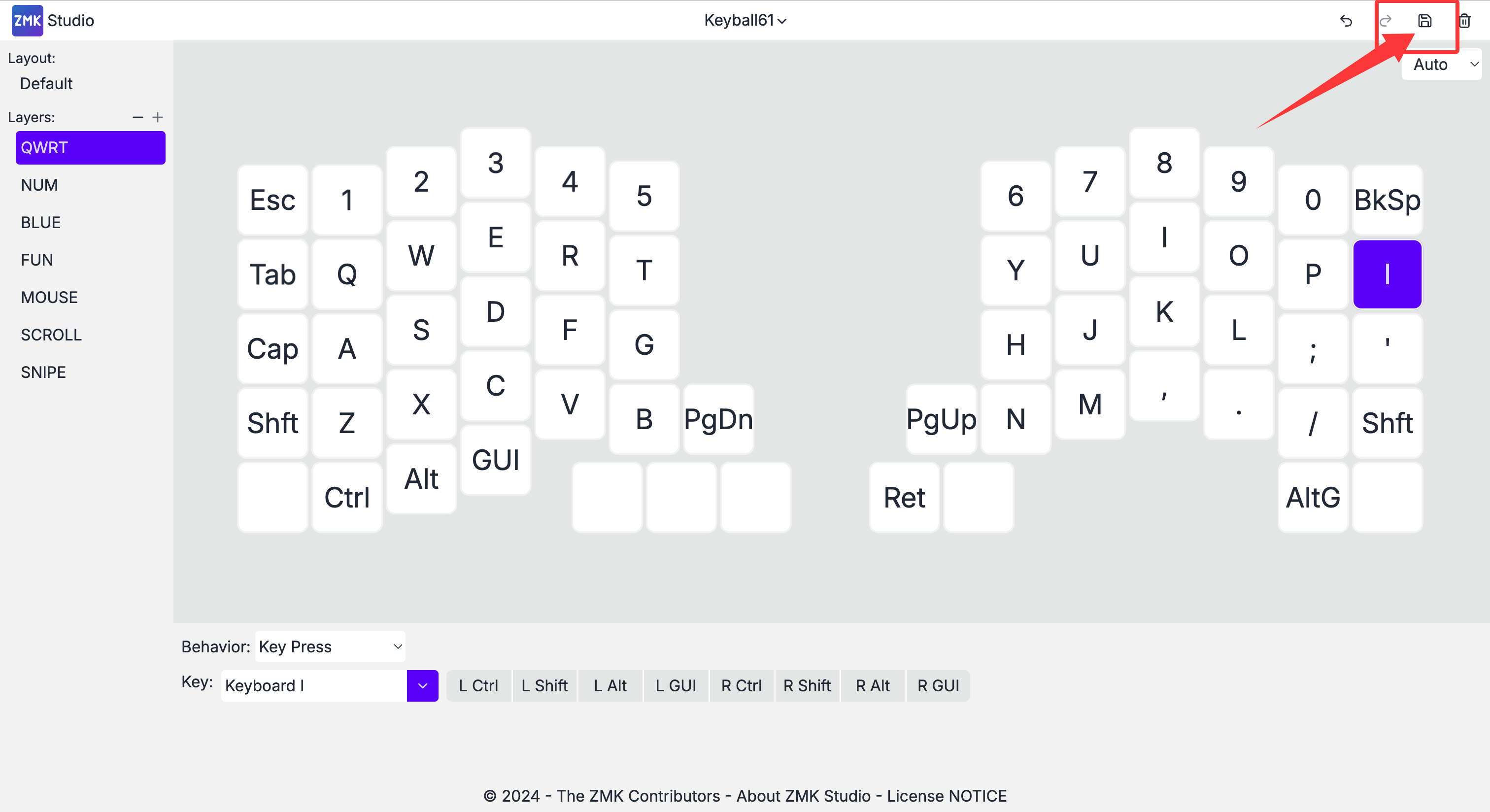Expand the Key selection purple chevron
The height and width of the screenshot is (812, 1490).
[x=422, y=685]
